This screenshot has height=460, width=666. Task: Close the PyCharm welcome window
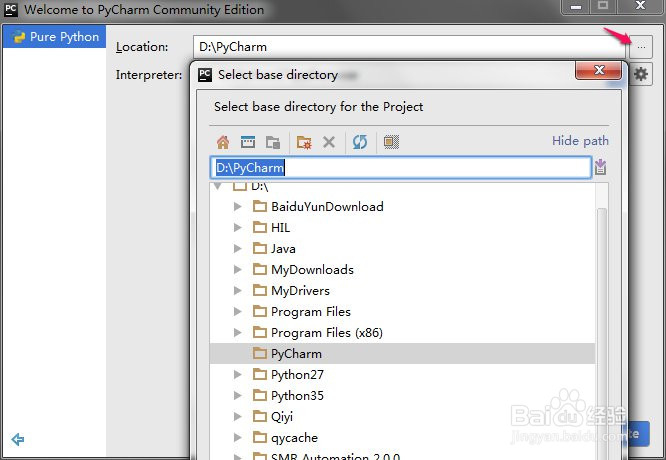(641, 6)
